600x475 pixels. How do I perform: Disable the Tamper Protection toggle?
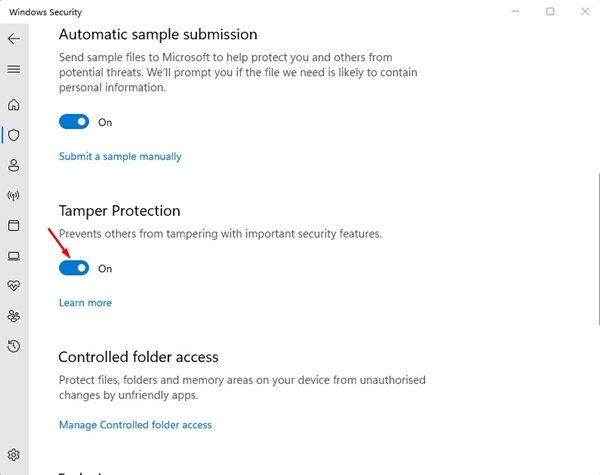tap(74, 268)
